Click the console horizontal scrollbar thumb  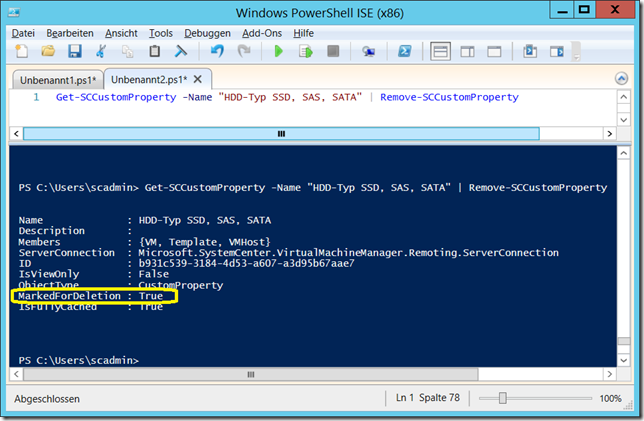(x=251, y=374)
